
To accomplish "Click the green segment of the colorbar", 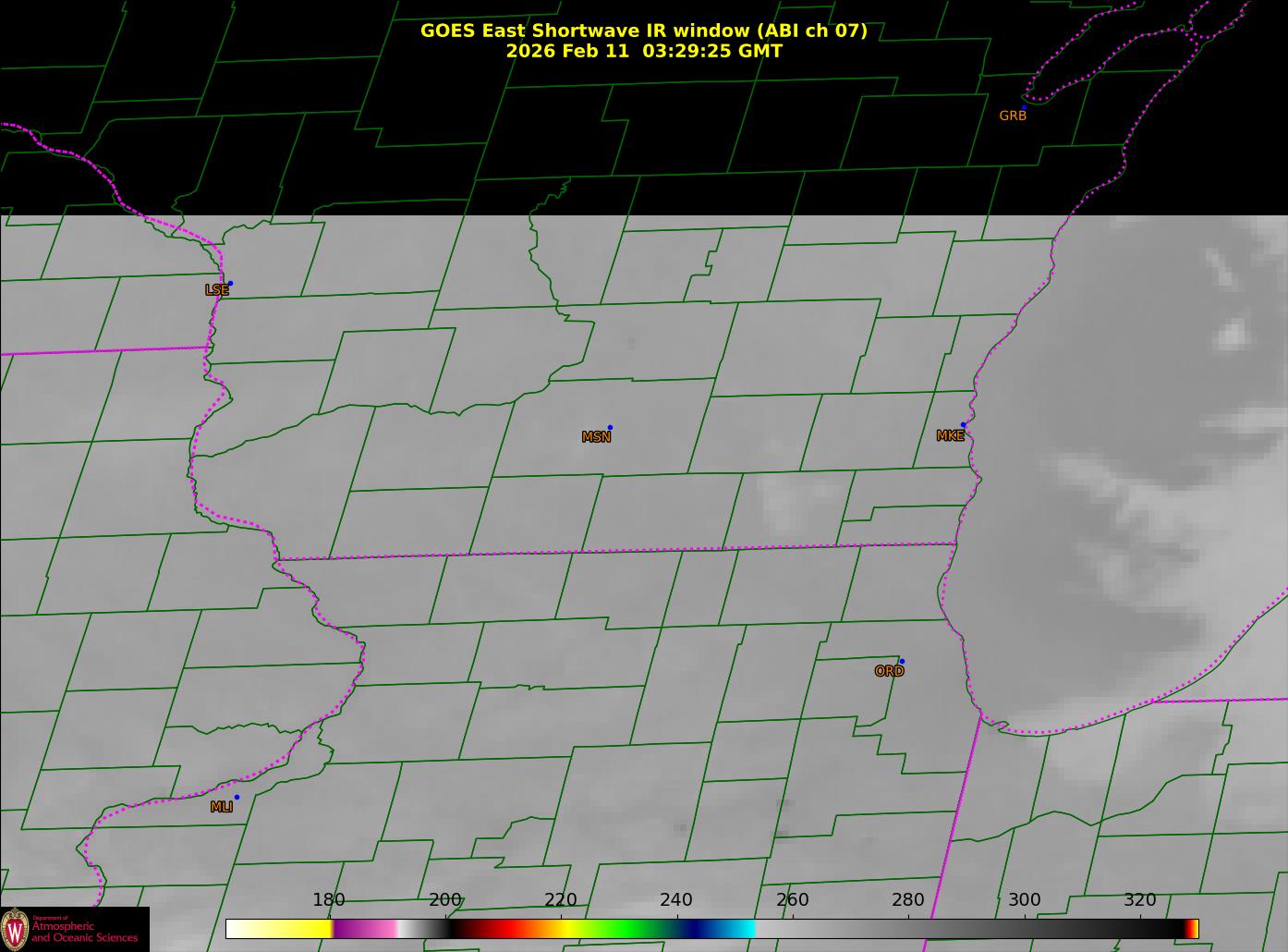I will pyautogui.click(x=628, y=929).
